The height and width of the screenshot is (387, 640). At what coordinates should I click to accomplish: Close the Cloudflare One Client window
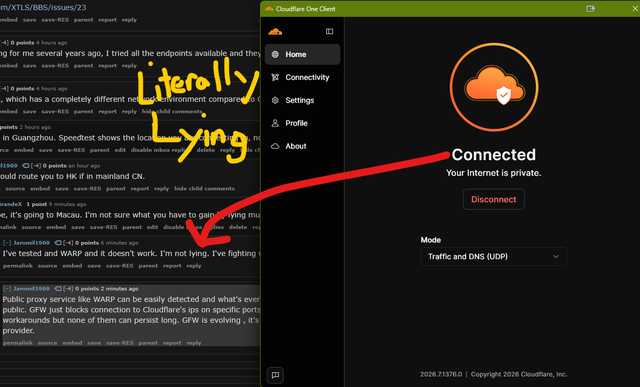pos(635,9)
